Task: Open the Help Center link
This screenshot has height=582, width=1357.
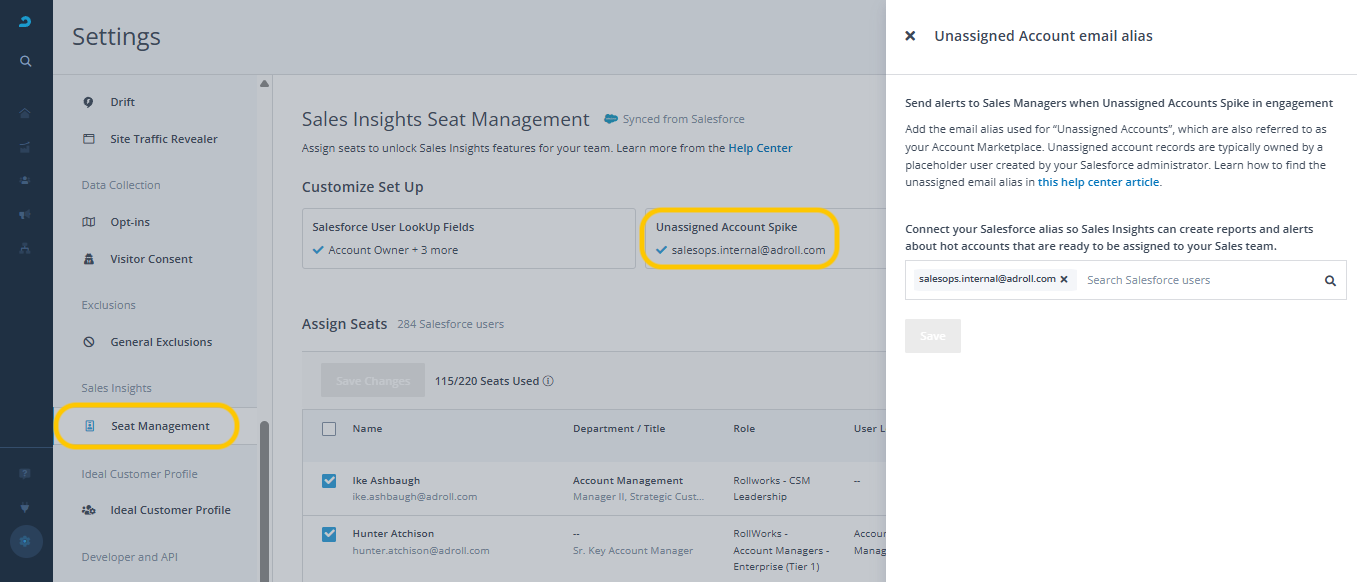Action: click(x=760, y=148)
